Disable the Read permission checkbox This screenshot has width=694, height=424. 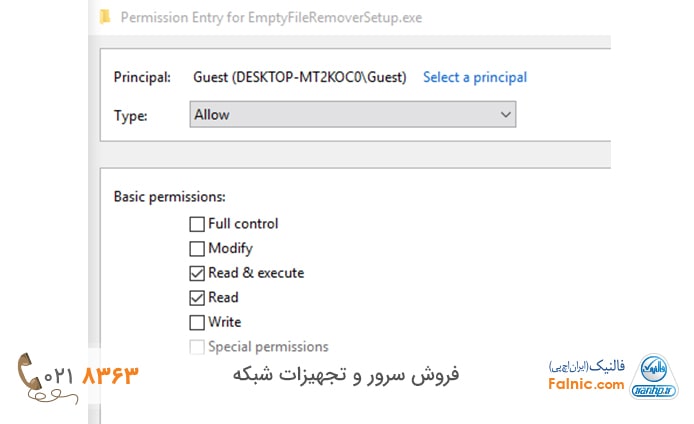pyautogui.click(x=196, y=297)
